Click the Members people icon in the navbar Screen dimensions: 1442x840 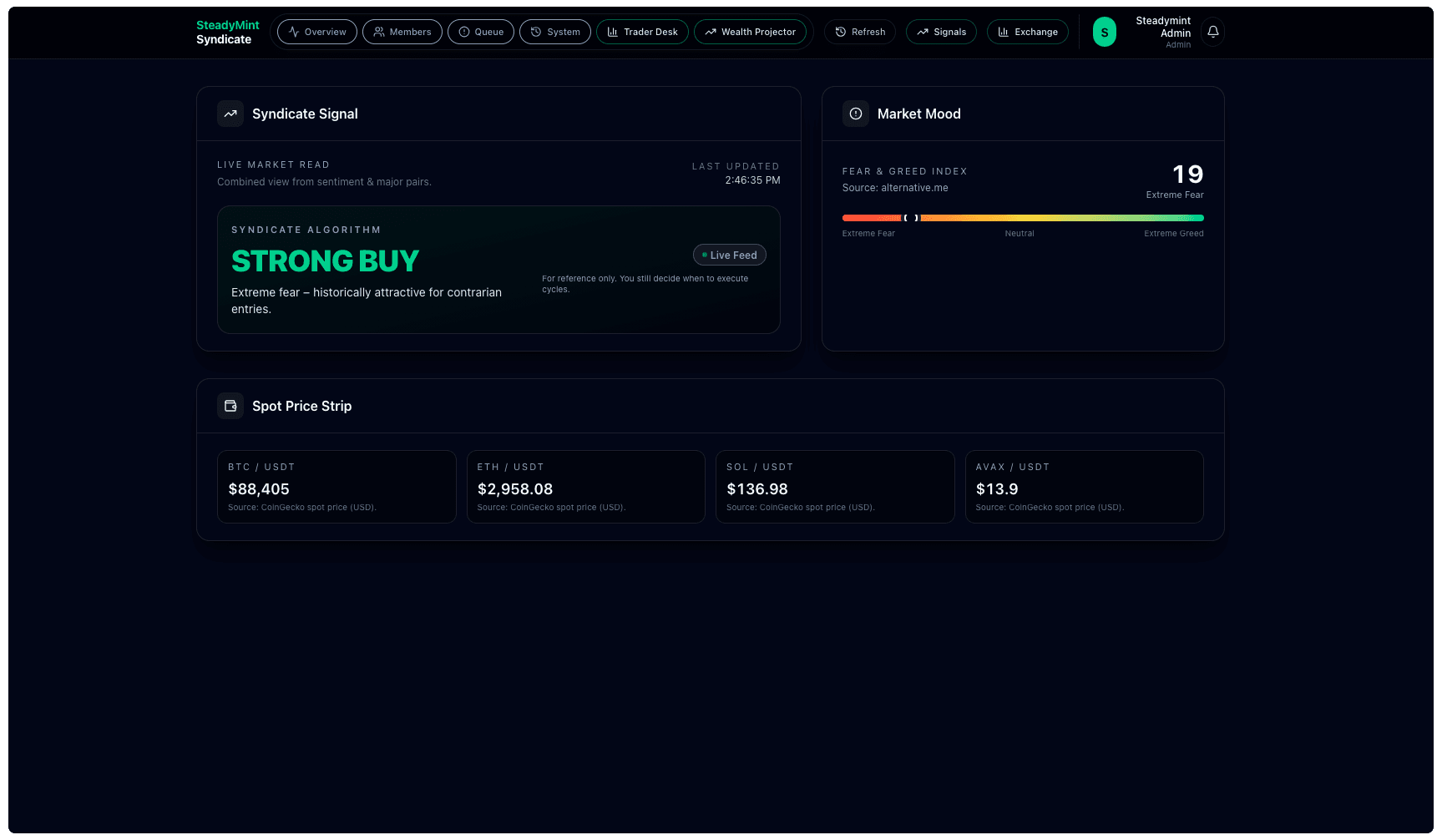pos(378,32)
